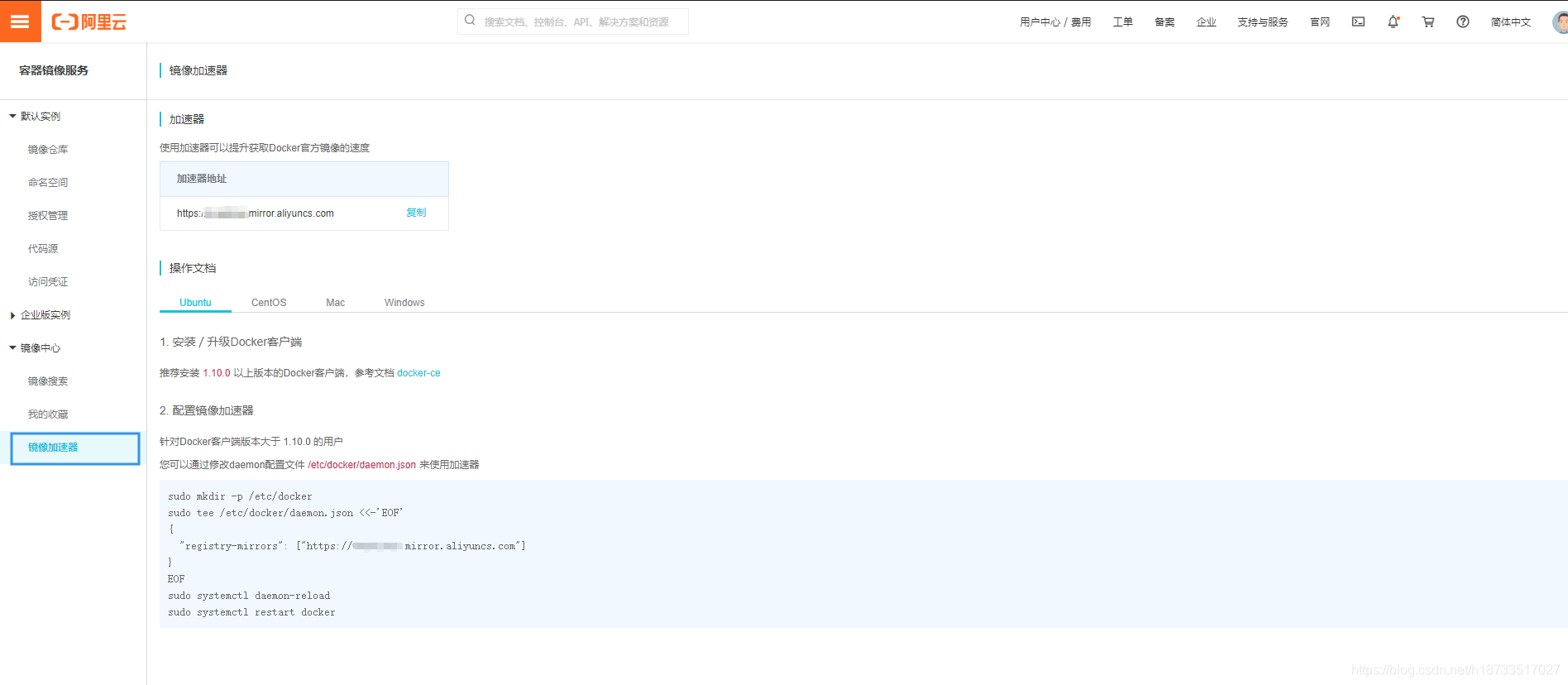Image resolution: width=1568 pixels, height=685 pixels.
Task: Focus the top search input field
Action: [x=573, y=22]
